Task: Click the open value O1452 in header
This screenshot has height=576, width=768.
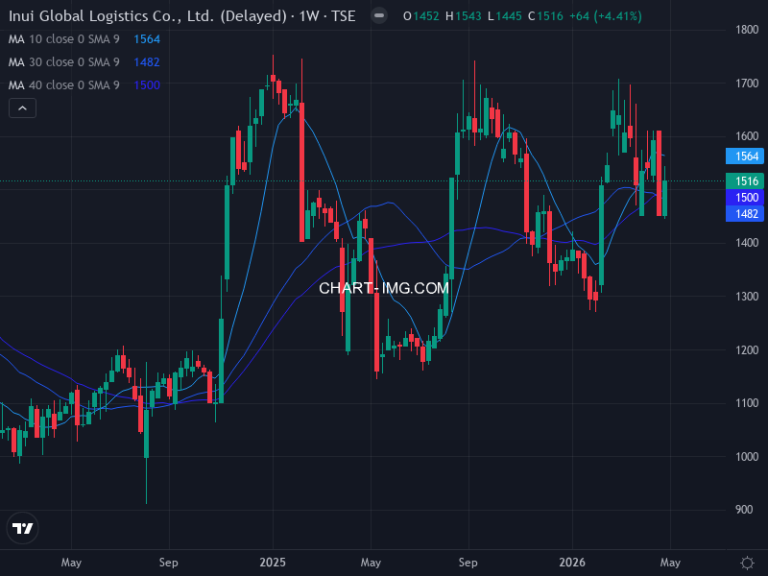Action: point(421,16)
